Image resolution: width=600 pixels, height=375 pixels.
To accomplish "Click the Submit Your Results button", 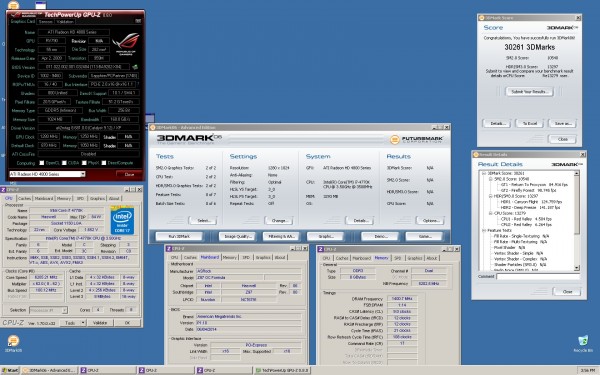I will (x=530, y=92).
